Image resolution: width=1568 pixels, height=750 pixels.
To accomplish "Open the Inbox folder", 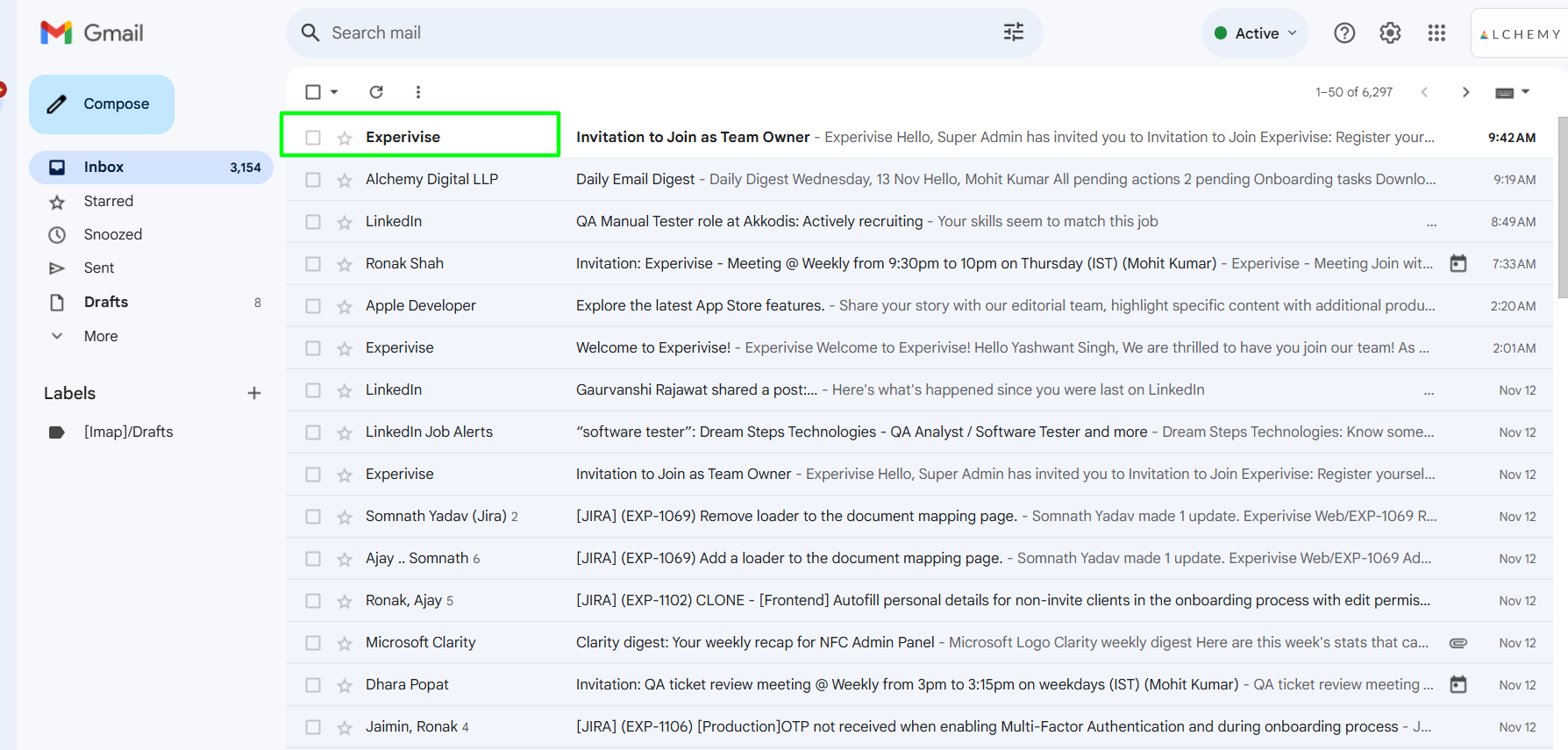I will point(152,167).
